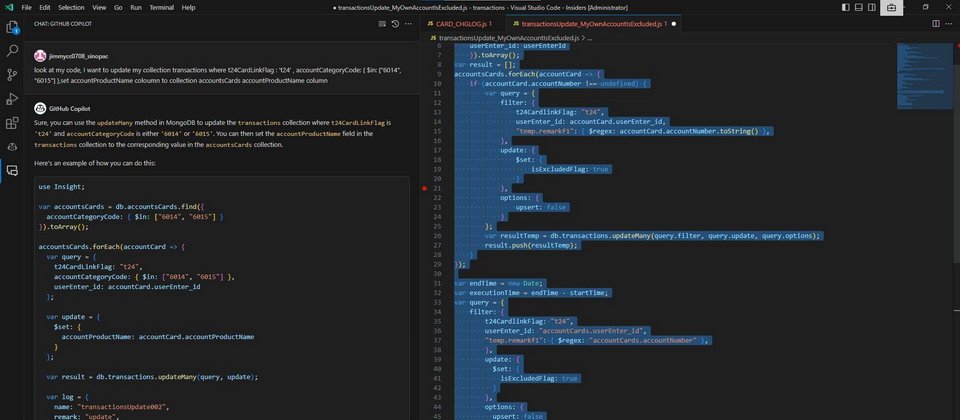The image size is (960, 420).
Task: Click '}).toArray();' on editor line 7
Action: coord(496,55)
